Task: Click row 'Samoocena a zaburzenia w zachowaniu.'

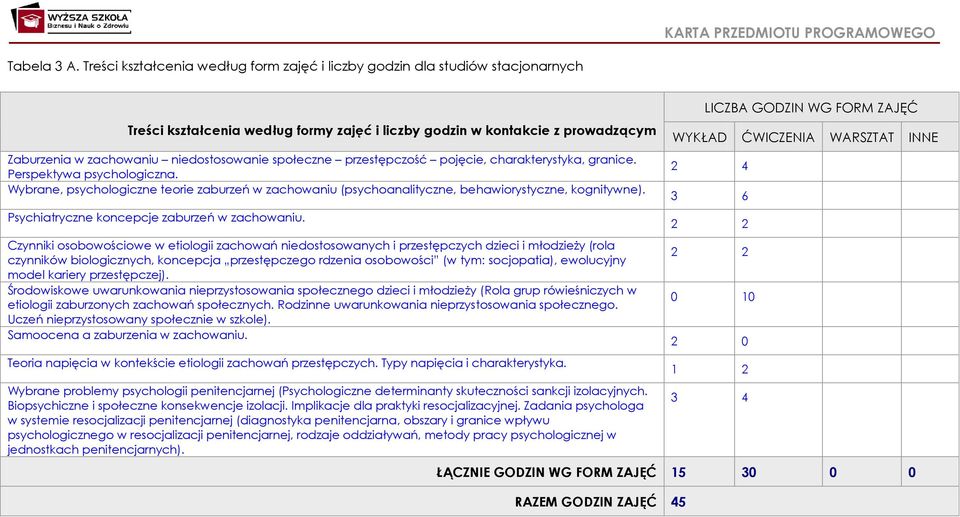Action: 479,341
